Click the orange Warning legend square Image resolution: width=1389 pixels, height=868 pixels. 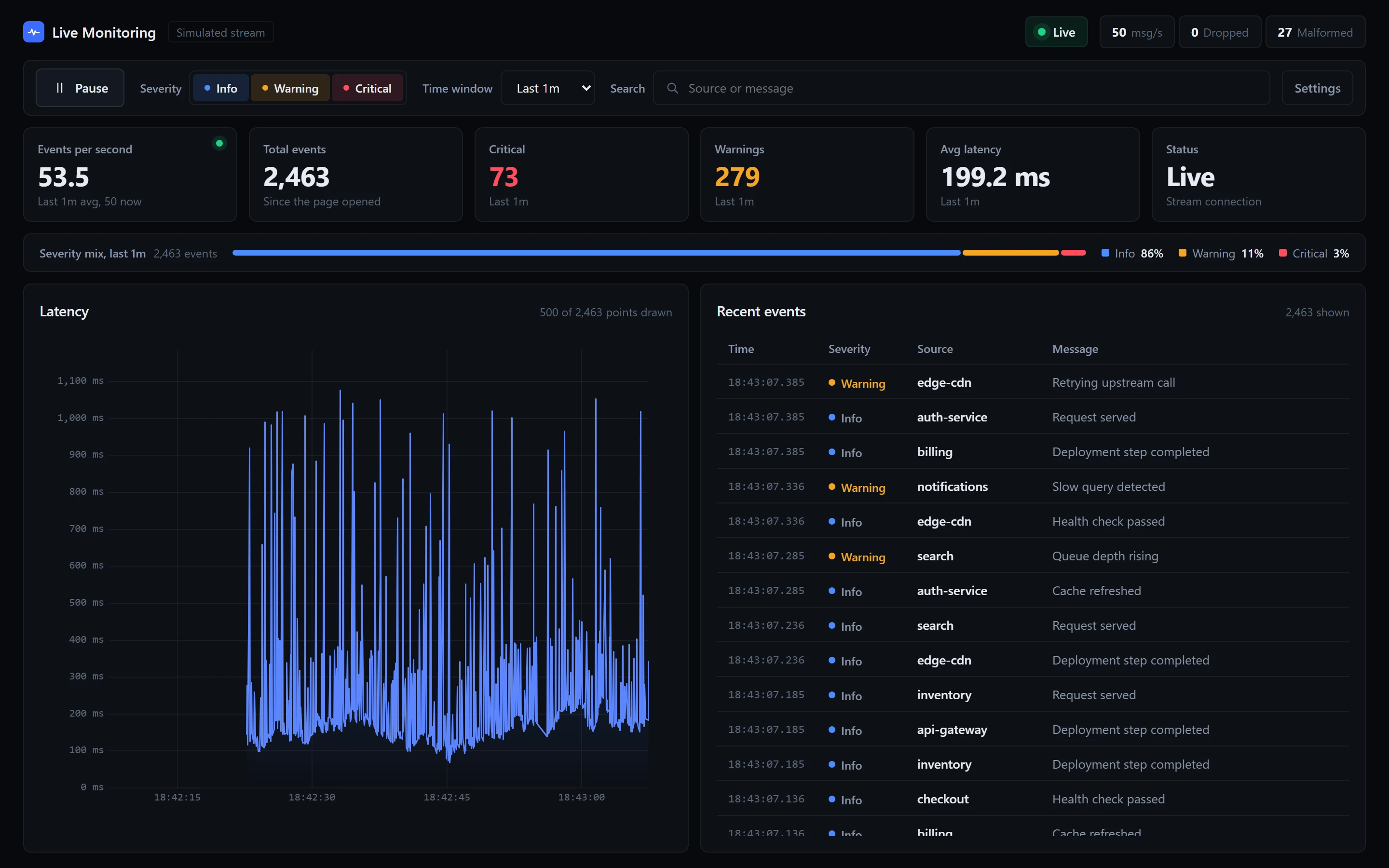click(1183, 253)
